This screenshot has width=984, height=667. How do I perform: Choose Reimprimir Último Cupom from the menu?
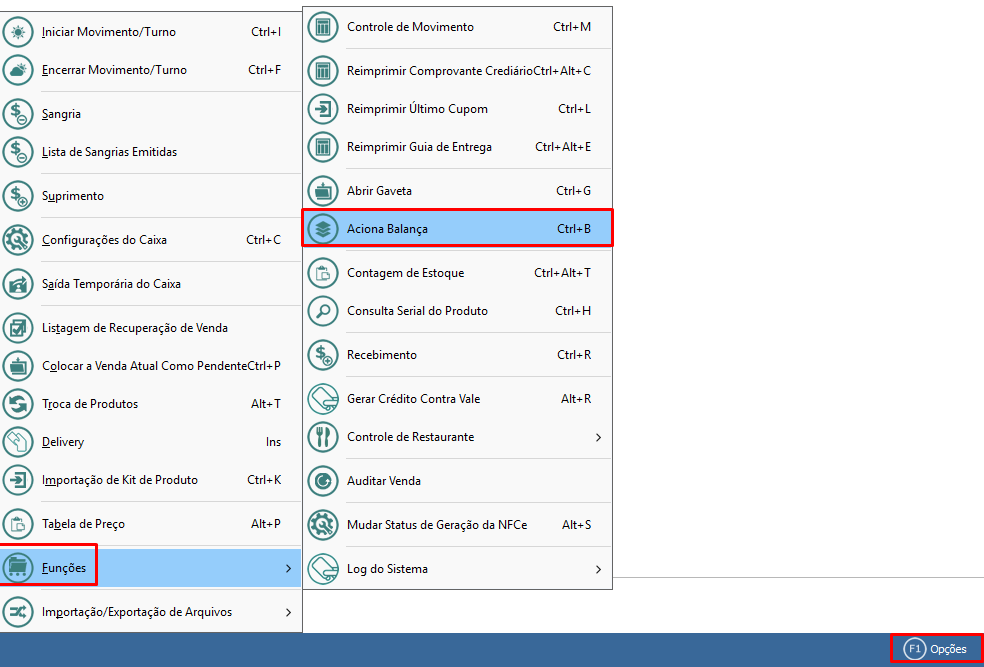tap(417, 109)
